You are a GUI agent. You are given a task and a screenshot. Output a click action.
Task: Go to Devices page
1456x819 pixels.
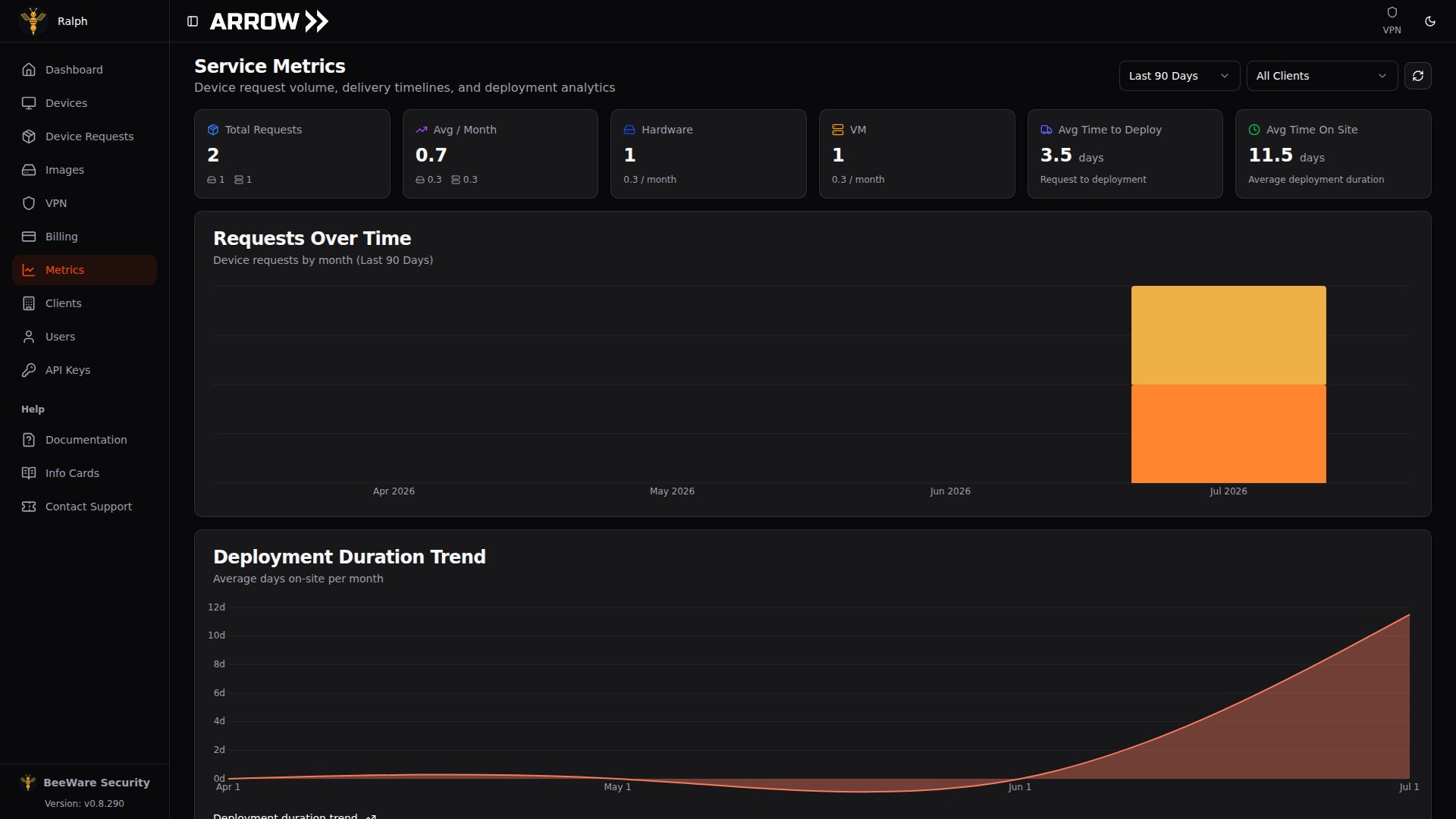pos(84,103)
